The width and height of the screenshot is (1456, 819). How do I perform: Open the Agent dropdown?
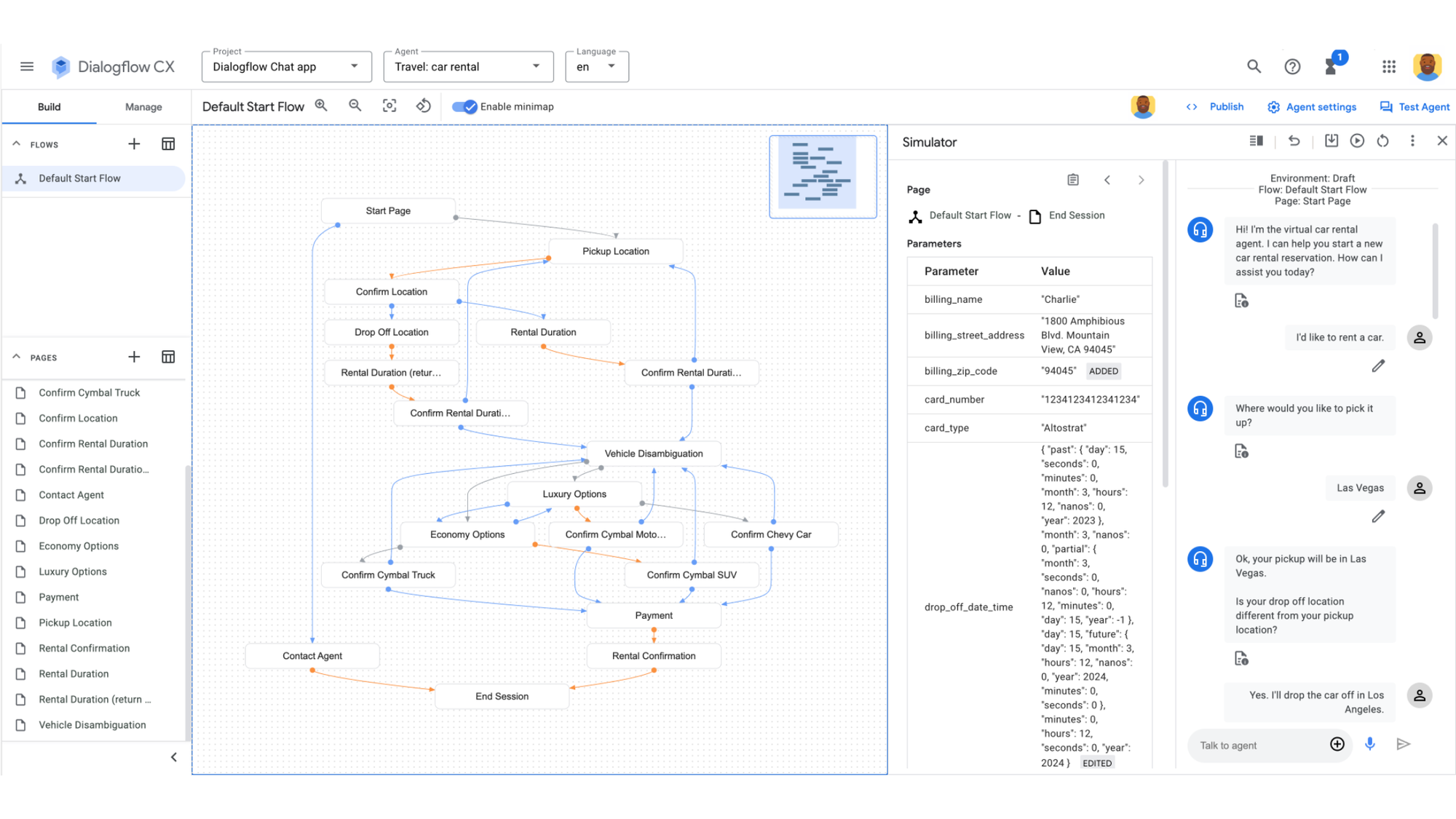pyautogui.click(x=468, y=66)
